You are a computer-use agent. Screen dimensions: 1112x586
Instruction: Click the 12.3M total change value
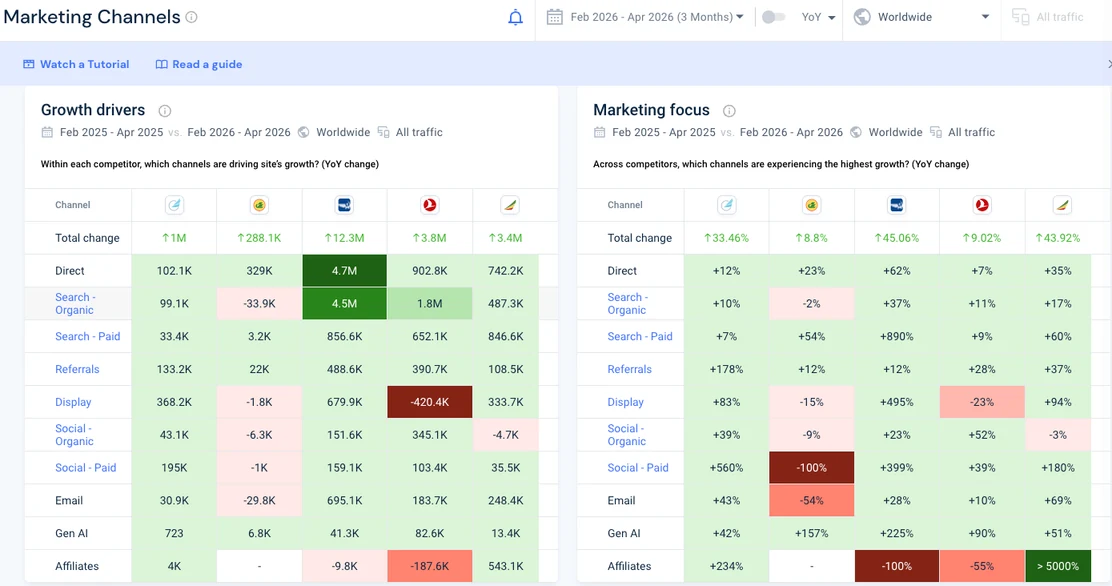[x=345, y=238]
